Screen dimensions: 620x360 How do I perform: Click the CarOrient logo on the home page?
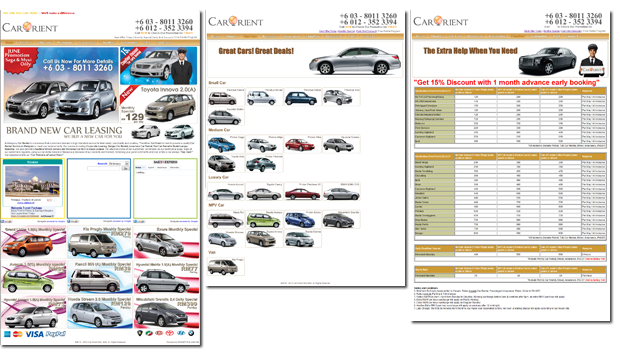click(x=30, y=27)
